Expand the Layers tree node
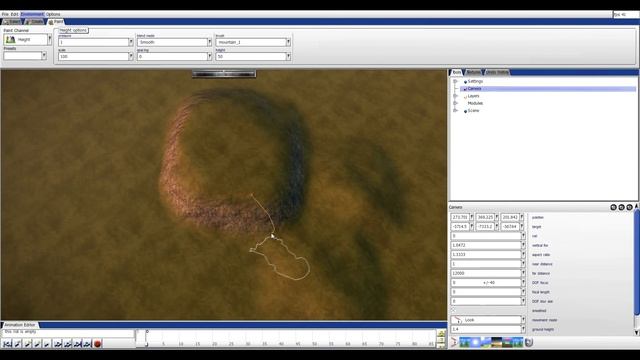Viewport: 640px width, 360px height. pyautogui.click(x=455, y=96)
